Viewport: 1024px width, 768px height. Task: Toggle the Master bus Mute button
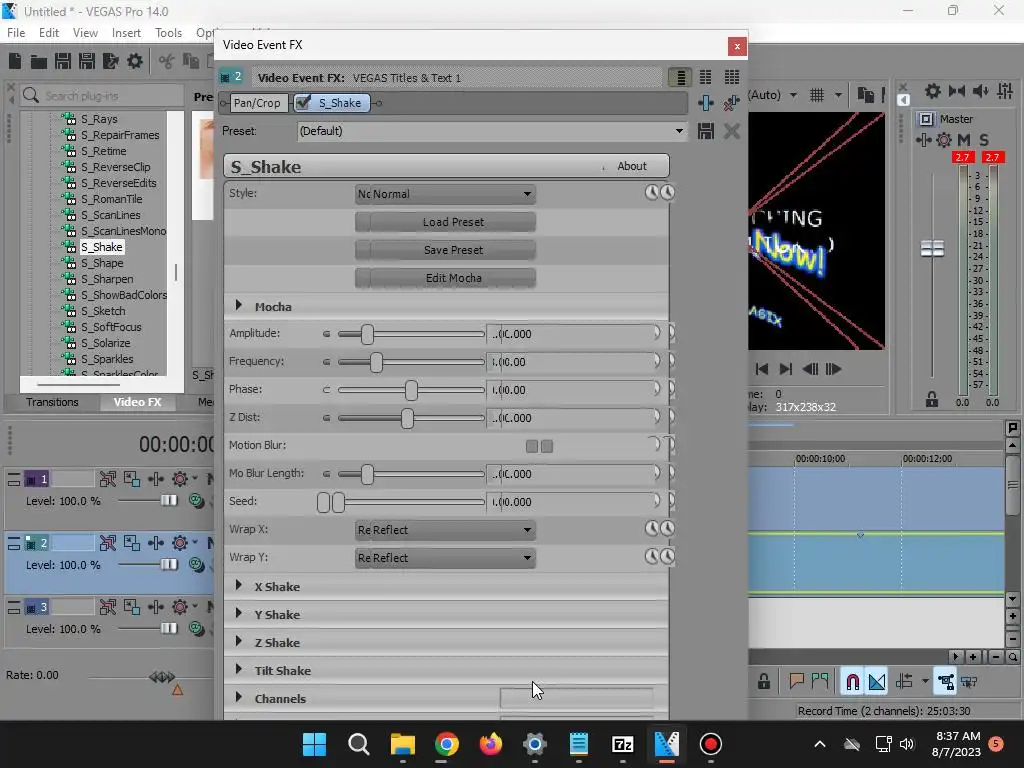coord(964,140)
